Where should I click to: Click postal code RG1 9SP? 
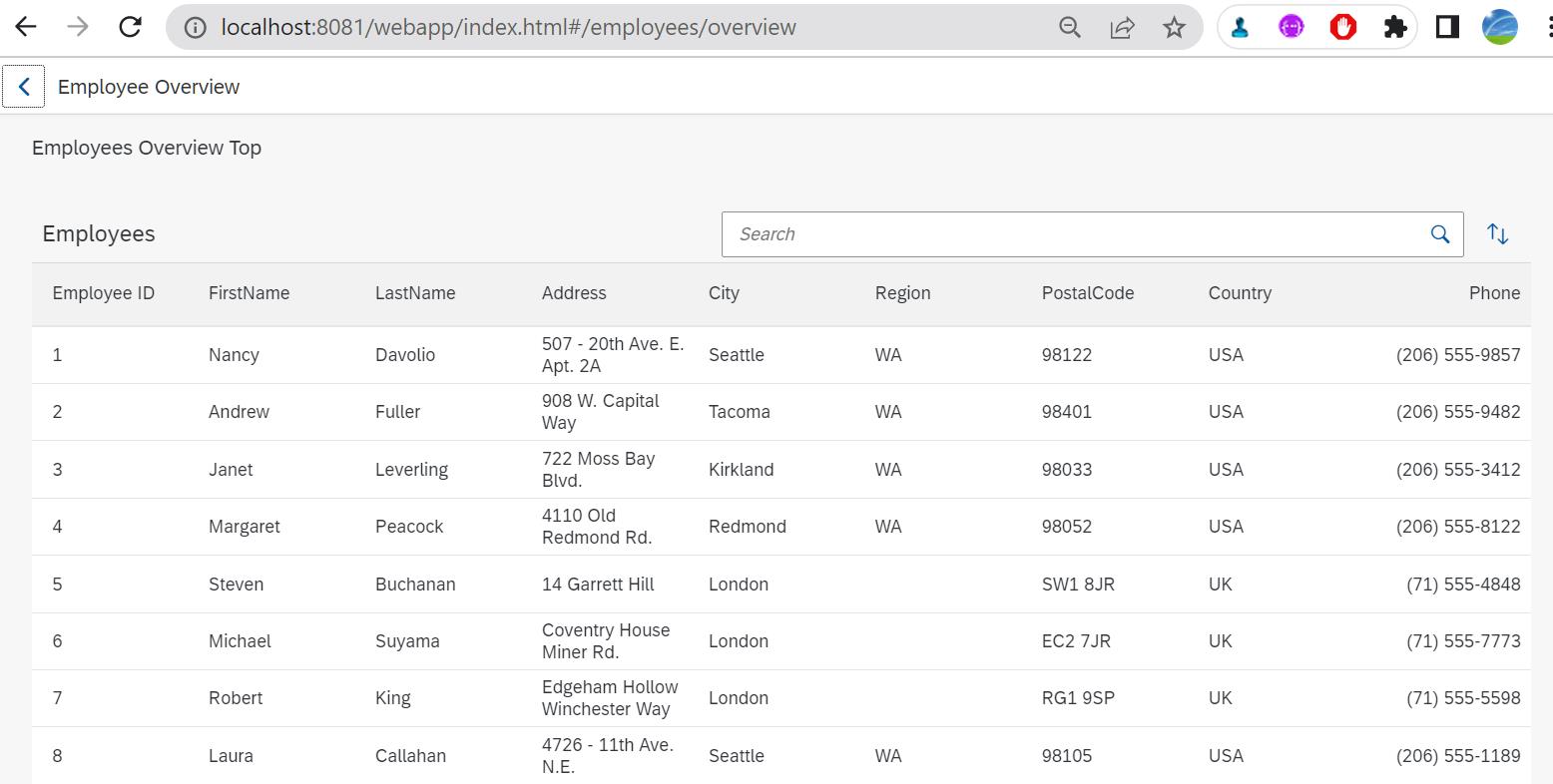1078,698
